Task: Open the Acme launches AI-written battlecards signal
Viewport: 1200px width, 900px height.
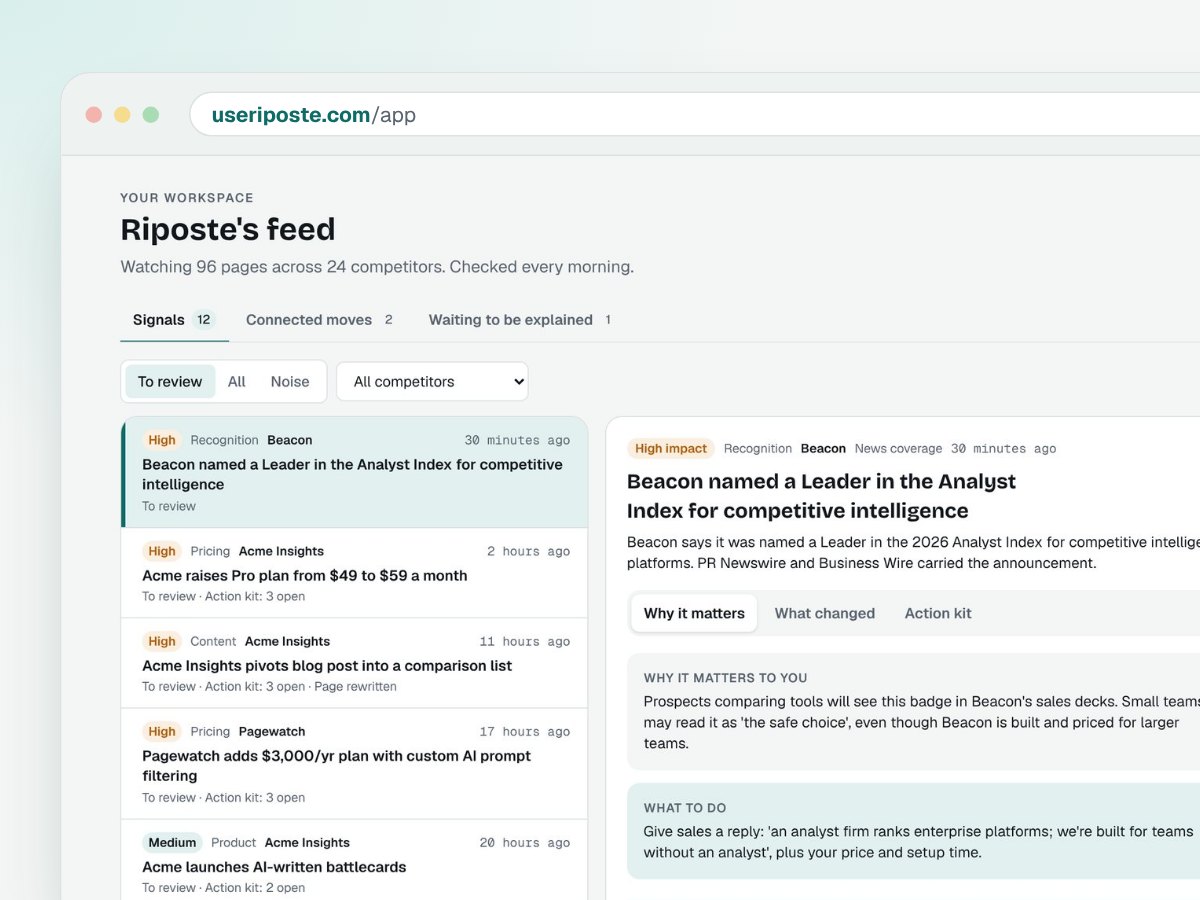Action: pos(354,860)
